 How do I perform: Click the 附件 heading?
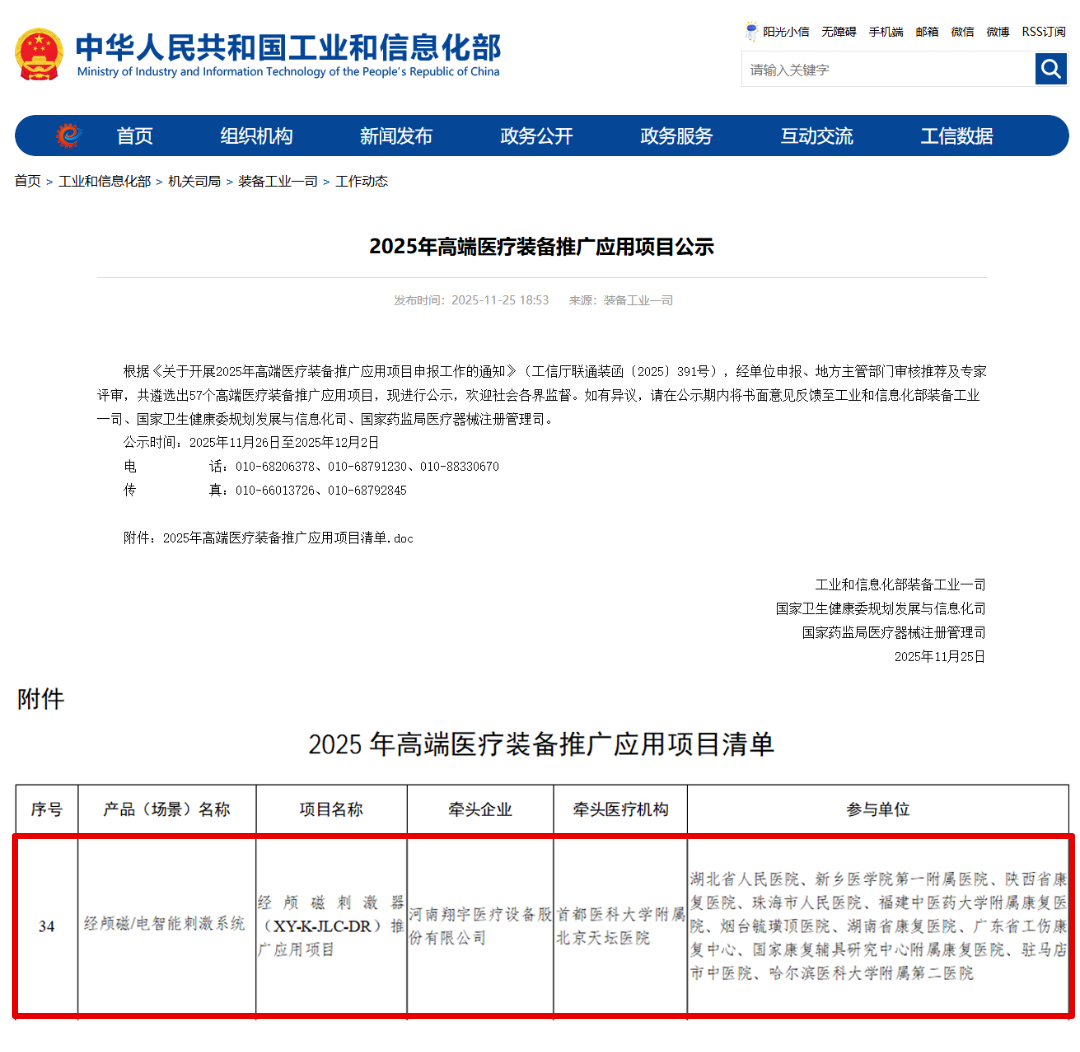41,699
